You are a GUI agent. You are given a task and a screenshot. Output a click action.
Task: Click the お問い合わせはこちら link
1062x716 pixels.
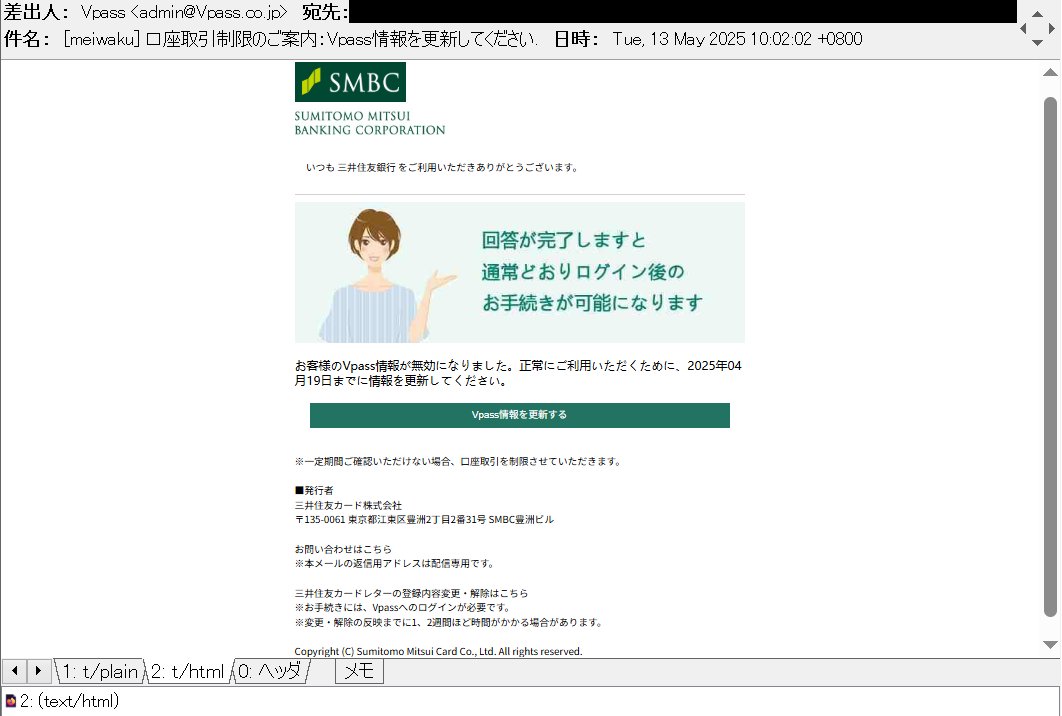343,549
